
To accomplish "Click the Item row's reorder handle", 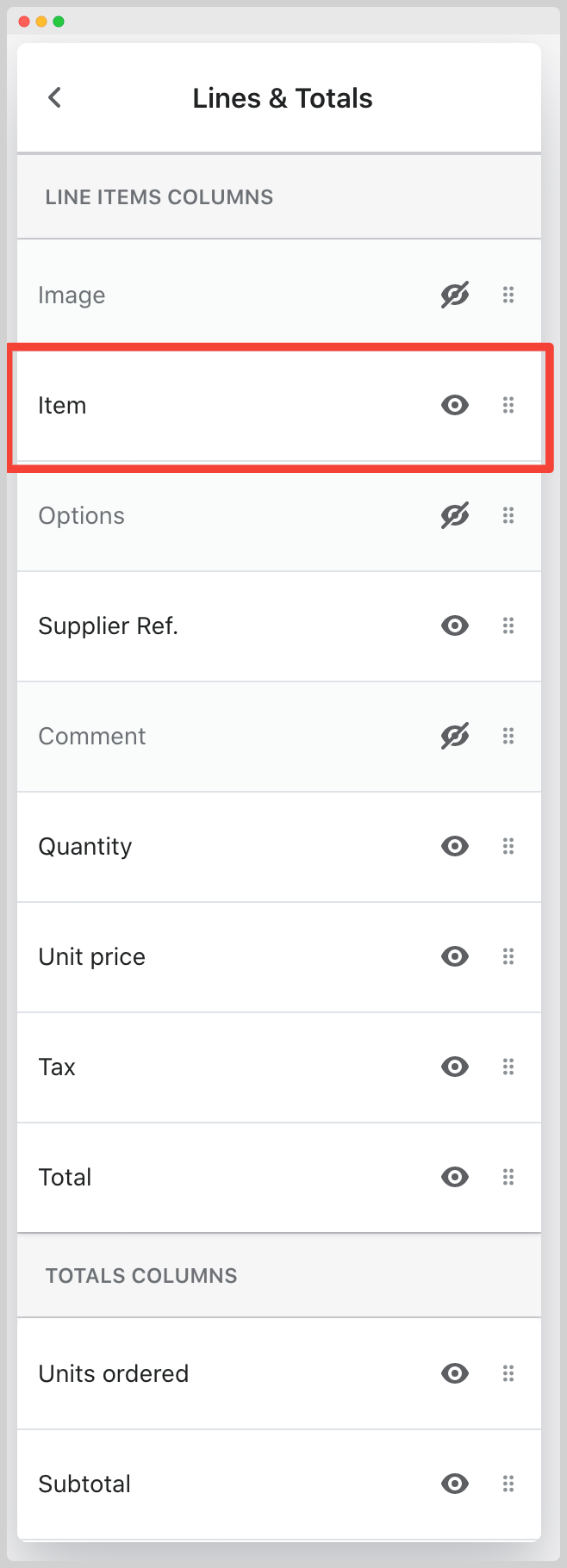I will (508, 405).
